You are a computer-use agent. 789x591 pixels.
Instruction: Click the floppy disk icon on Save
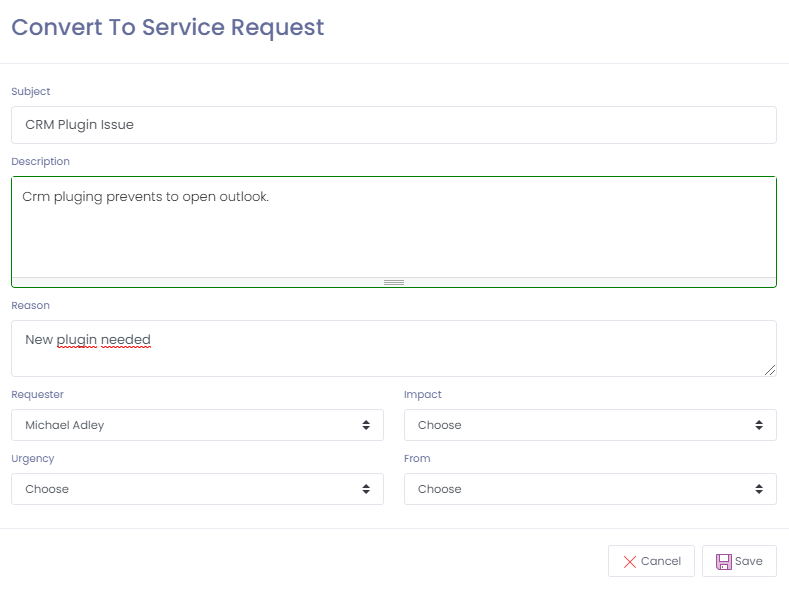coord(723,562)
